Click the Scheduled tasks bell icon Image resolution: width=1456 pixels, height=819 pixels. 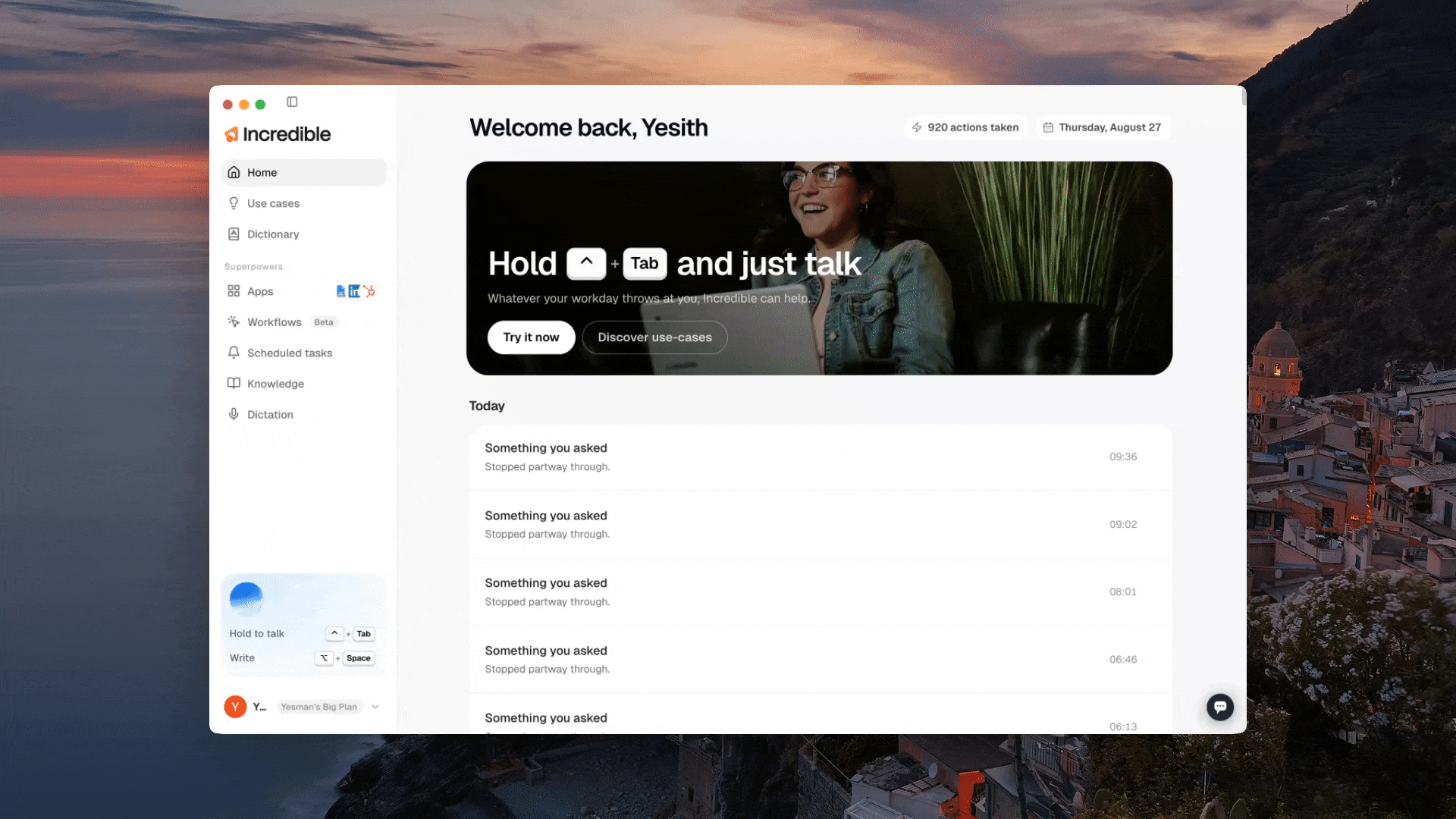pyautogui.click(x=234, y=353)
